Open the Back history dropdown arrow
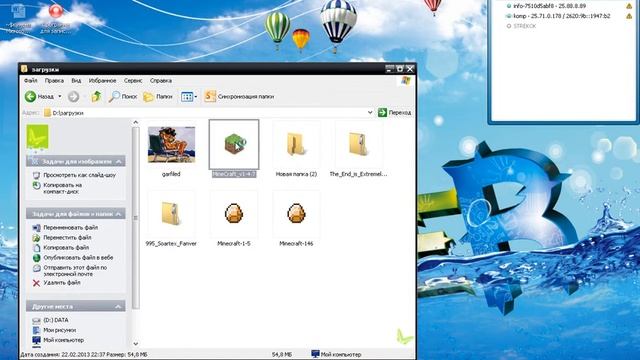The height and width of the screenshot is (360, 640). (60, 96)
